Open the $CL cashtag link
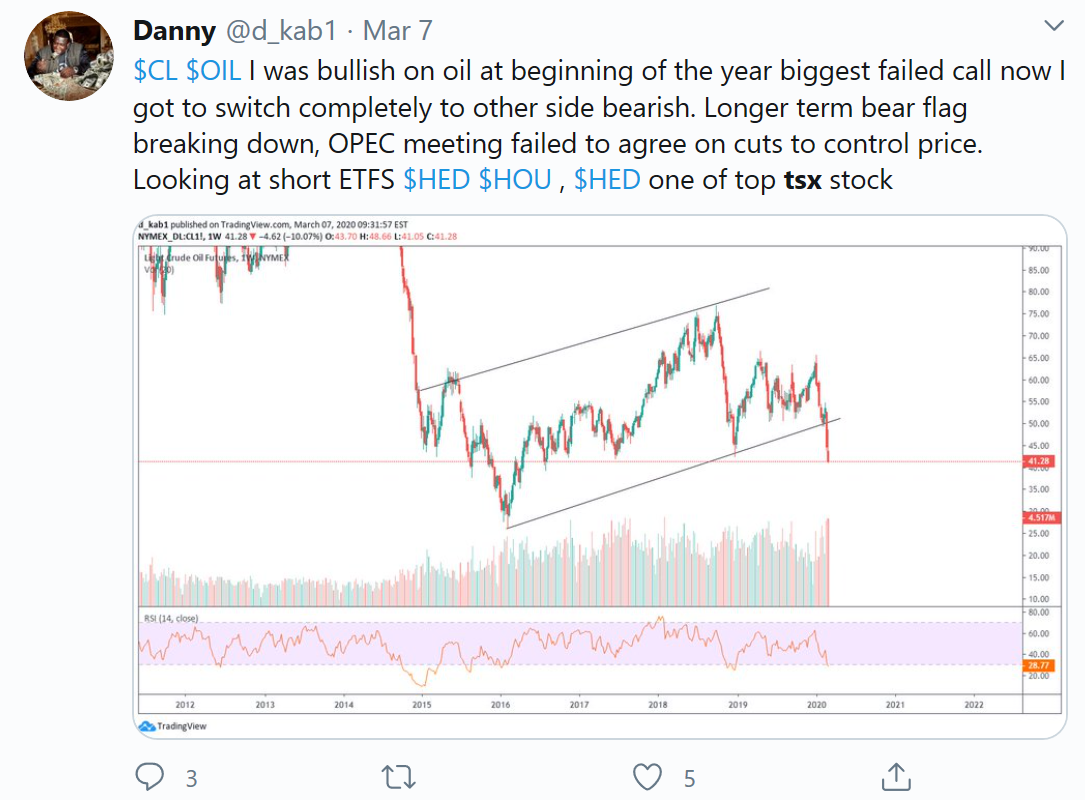The width and height of the screenshot is (1085, 800). click(156, 71)
